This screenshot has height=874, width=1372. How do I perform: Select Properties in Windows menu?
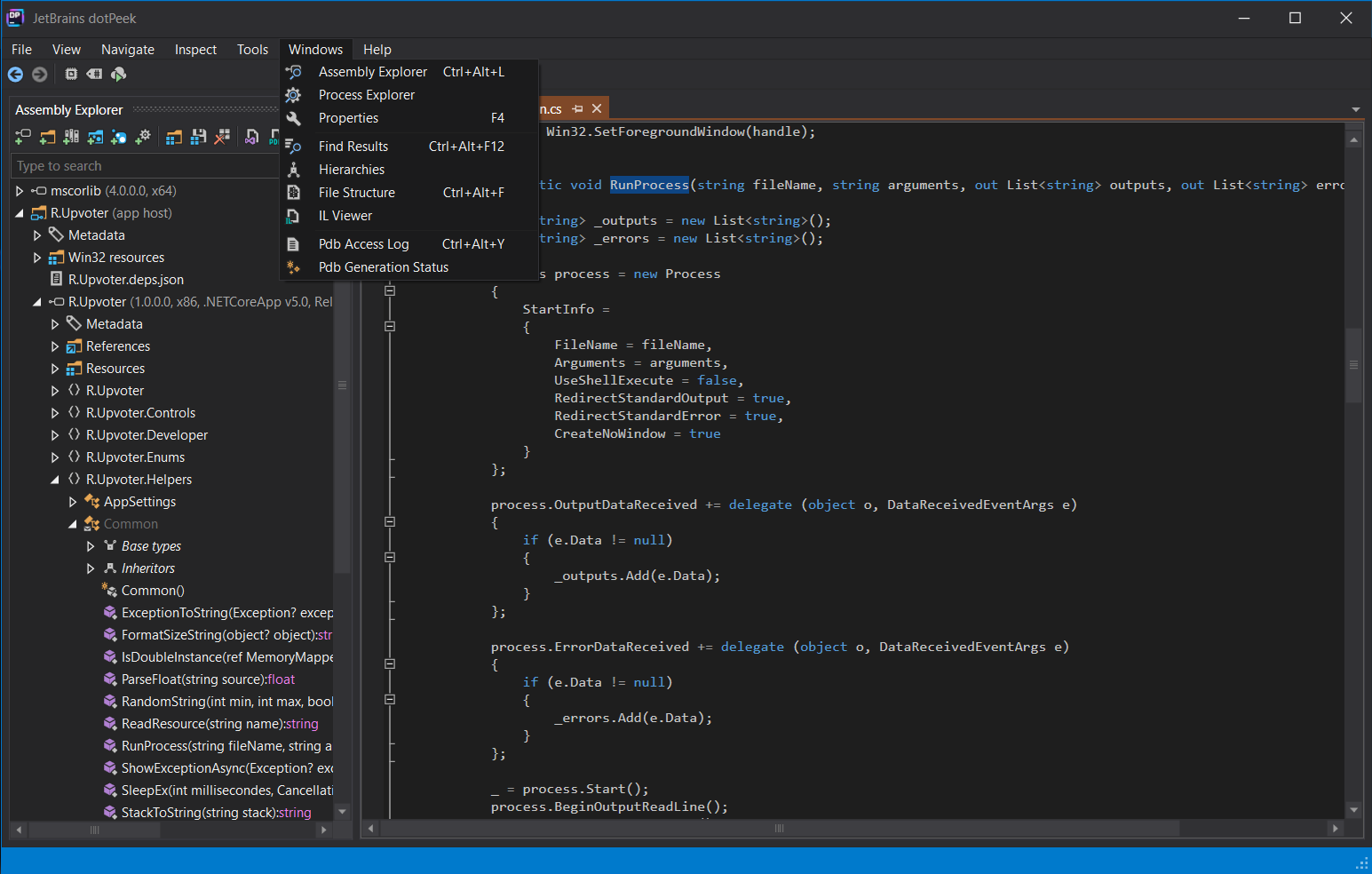408,118
